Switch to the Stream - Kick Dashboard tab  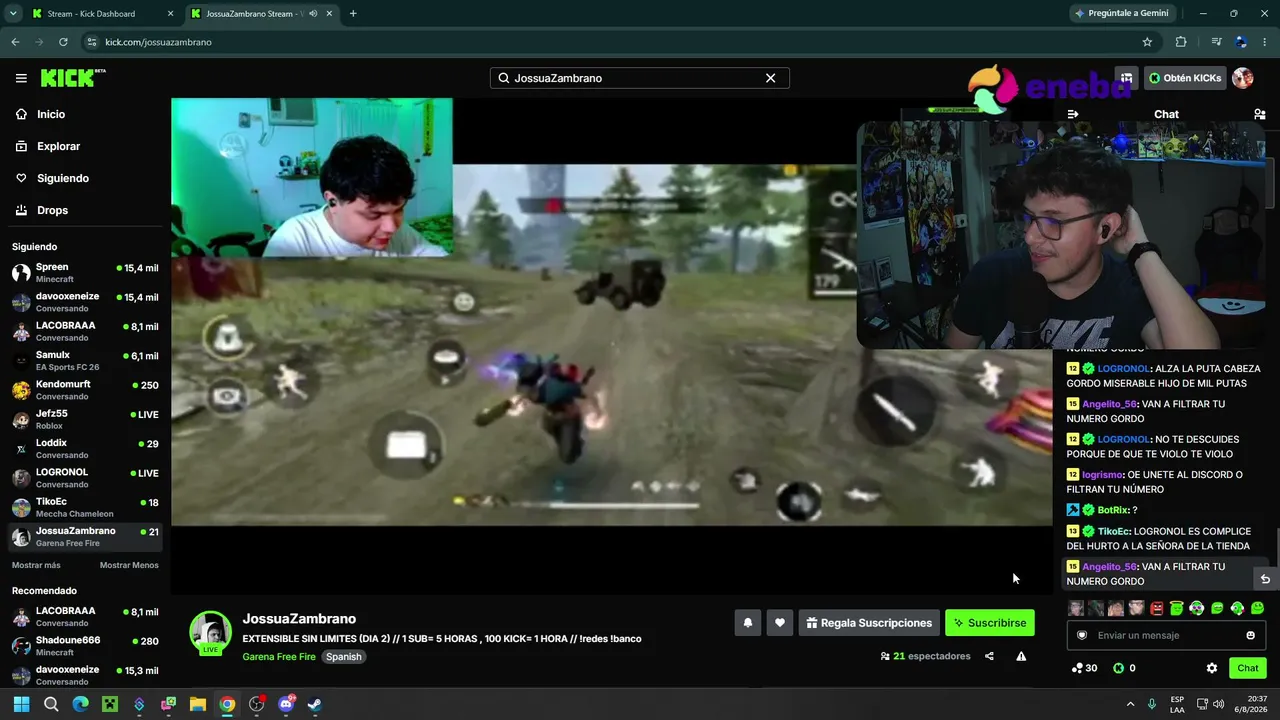[x=103, y=14]
